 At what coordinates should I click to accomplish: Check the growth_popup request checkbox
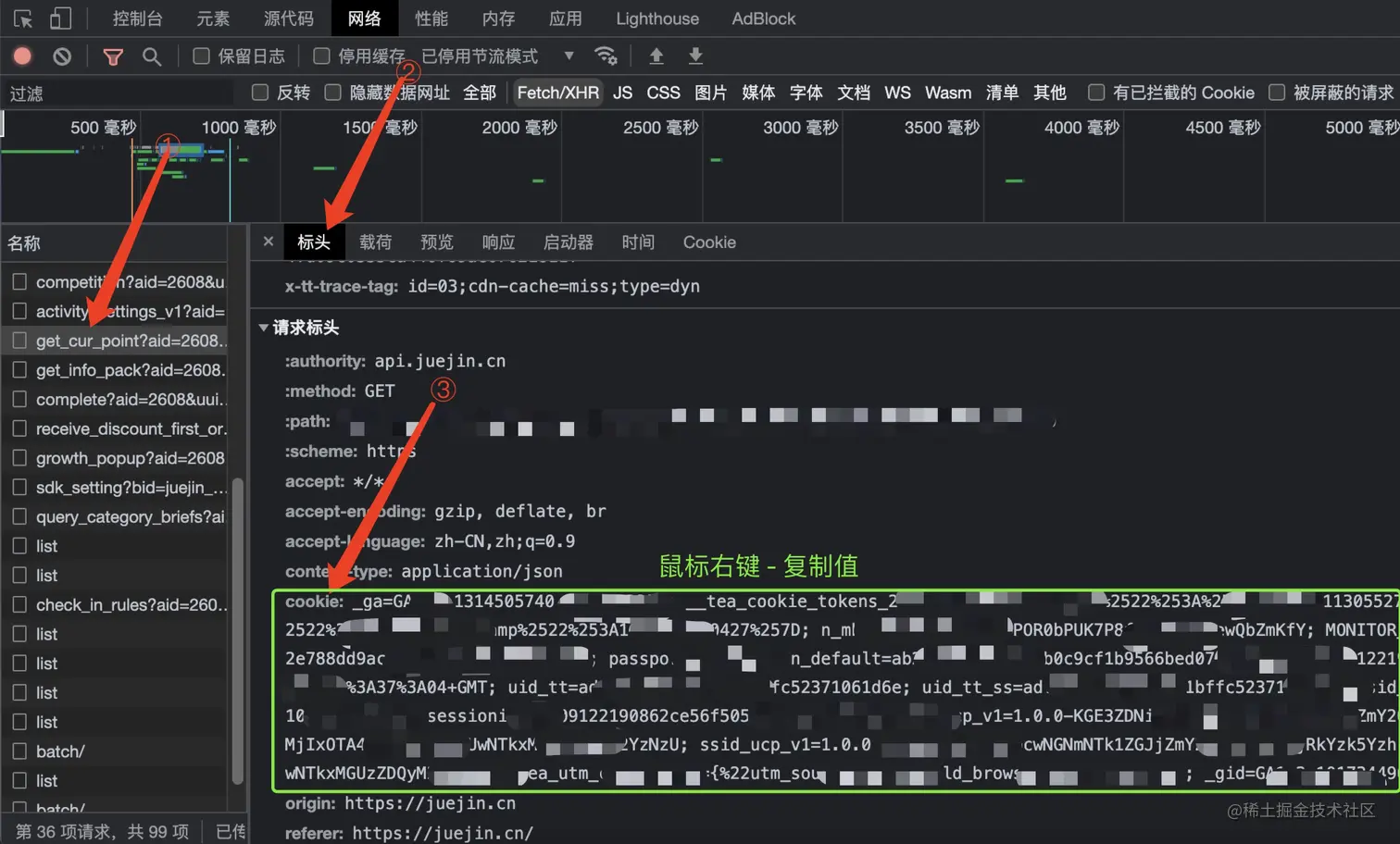(19, 458)
